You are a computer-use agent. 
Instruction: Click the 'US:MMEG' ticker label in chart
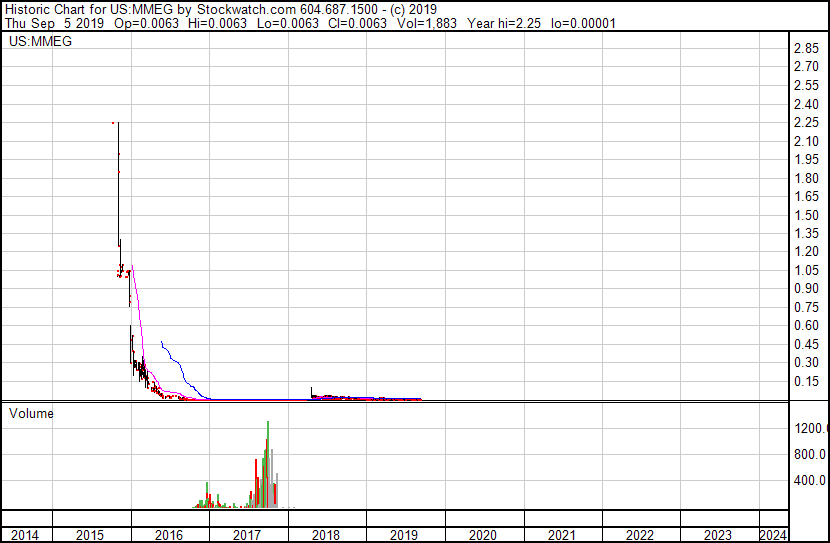coord(40,41)
